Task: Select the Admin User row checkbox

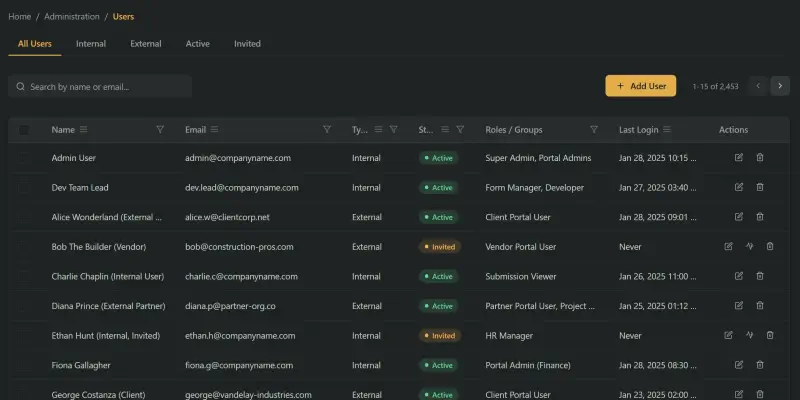Action: point(24,158)
